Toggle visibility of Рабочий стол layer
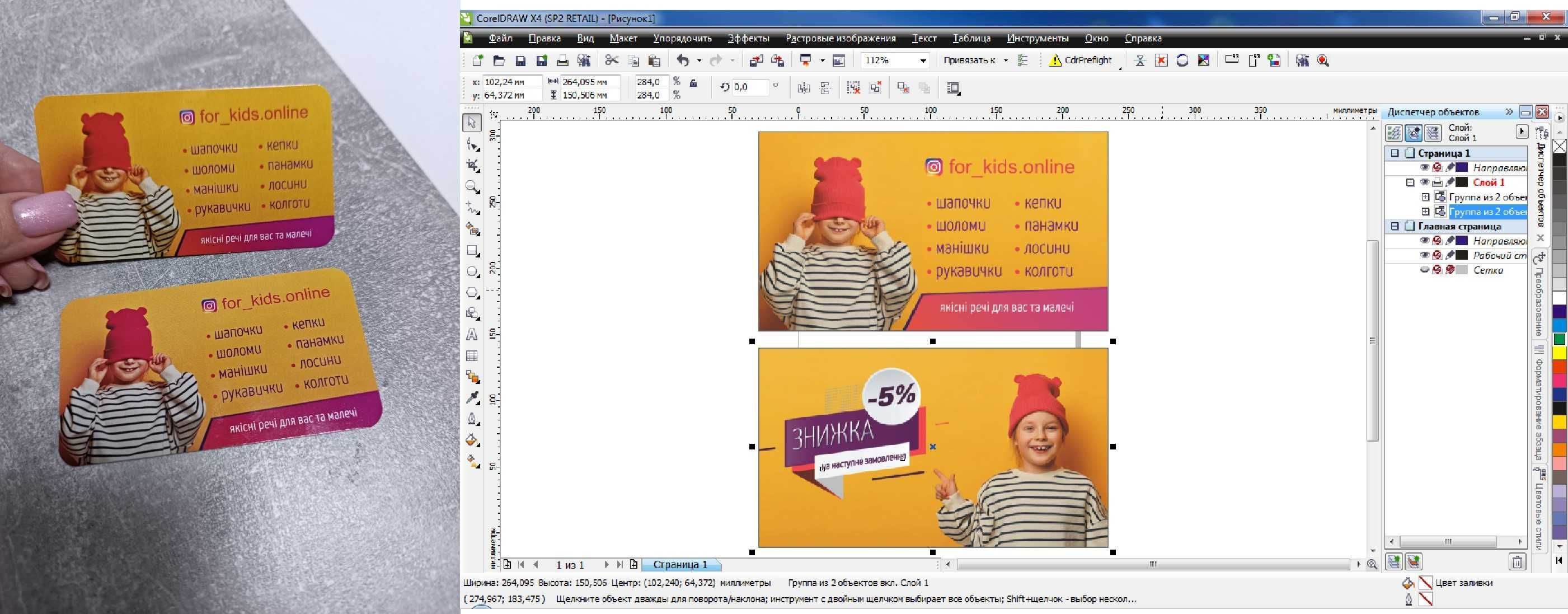This screenshot has height=614, width=1568. (1424, 255)
